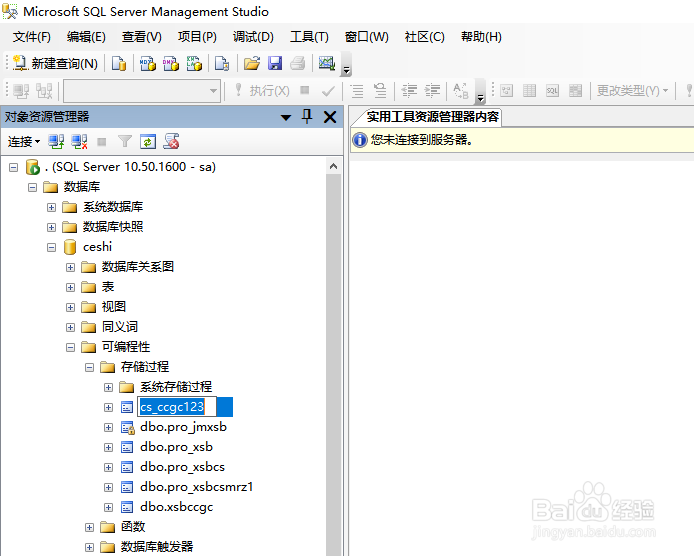Collapse the SQL Server 10.50.1600 server node
694x556 pixels.
14,167
